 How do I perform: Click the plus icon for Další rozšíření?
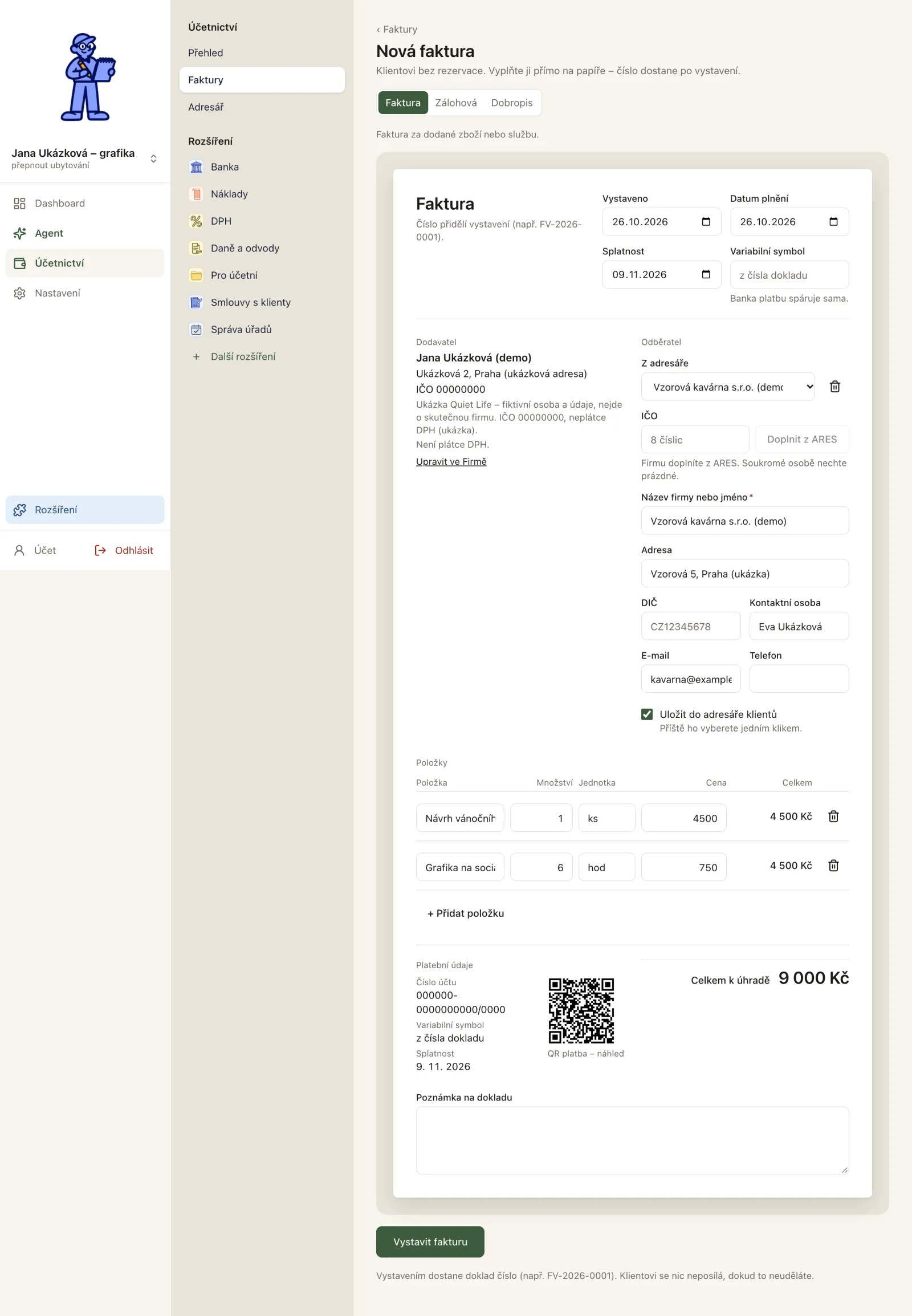(196, 357)
